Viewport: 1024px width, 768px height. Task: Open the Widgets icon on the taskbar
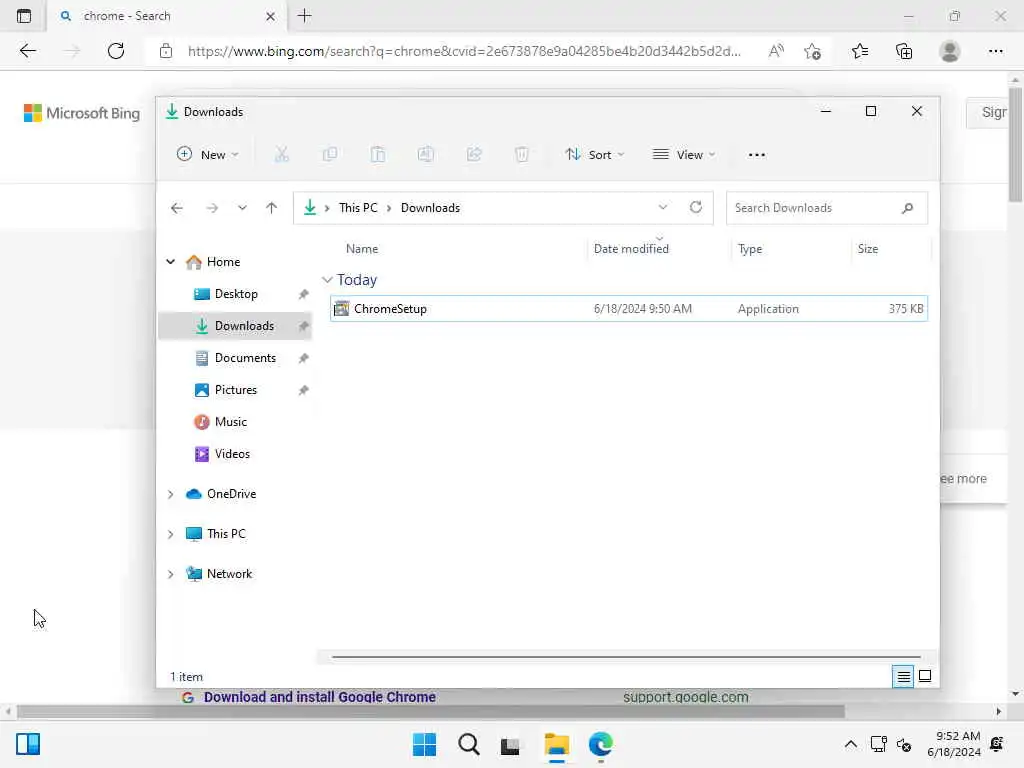coord(28,744)
